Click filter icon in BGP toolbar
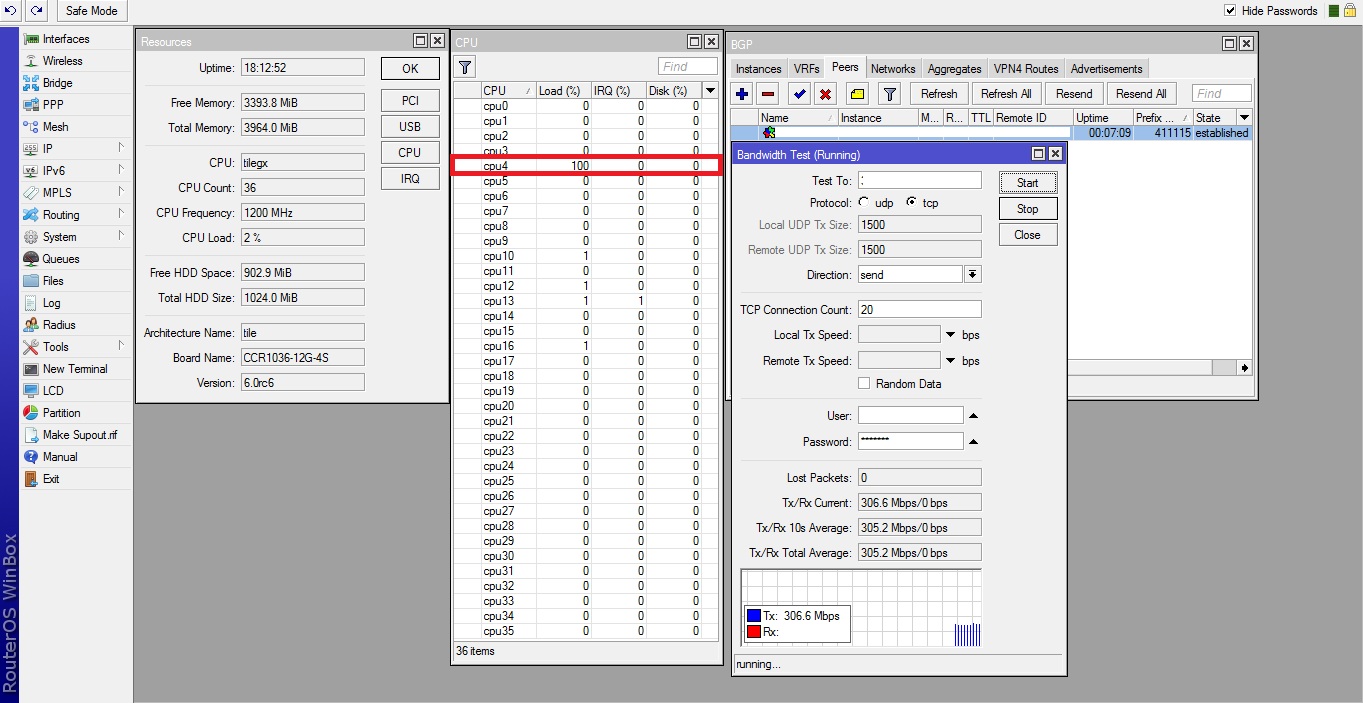The height and width of the screenshot is (703, 1363). pyautogui.click(x=889, y=94)
